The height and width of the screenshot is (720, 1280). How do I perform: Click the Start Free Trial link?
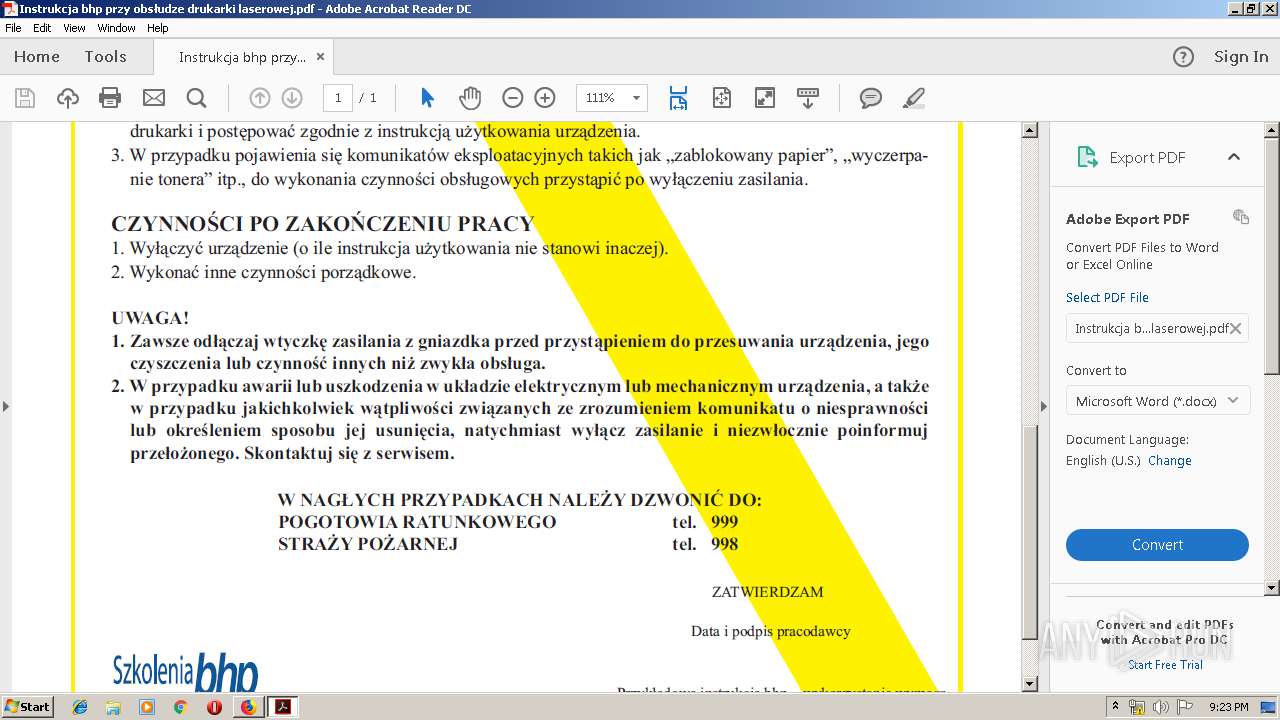1165,665
